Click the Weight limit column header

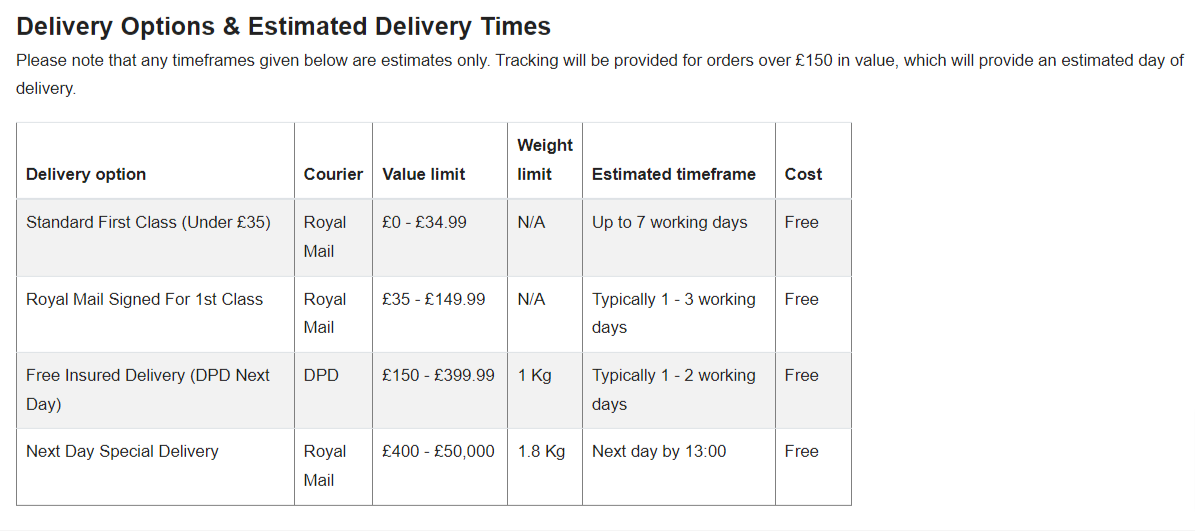point(545,160)
